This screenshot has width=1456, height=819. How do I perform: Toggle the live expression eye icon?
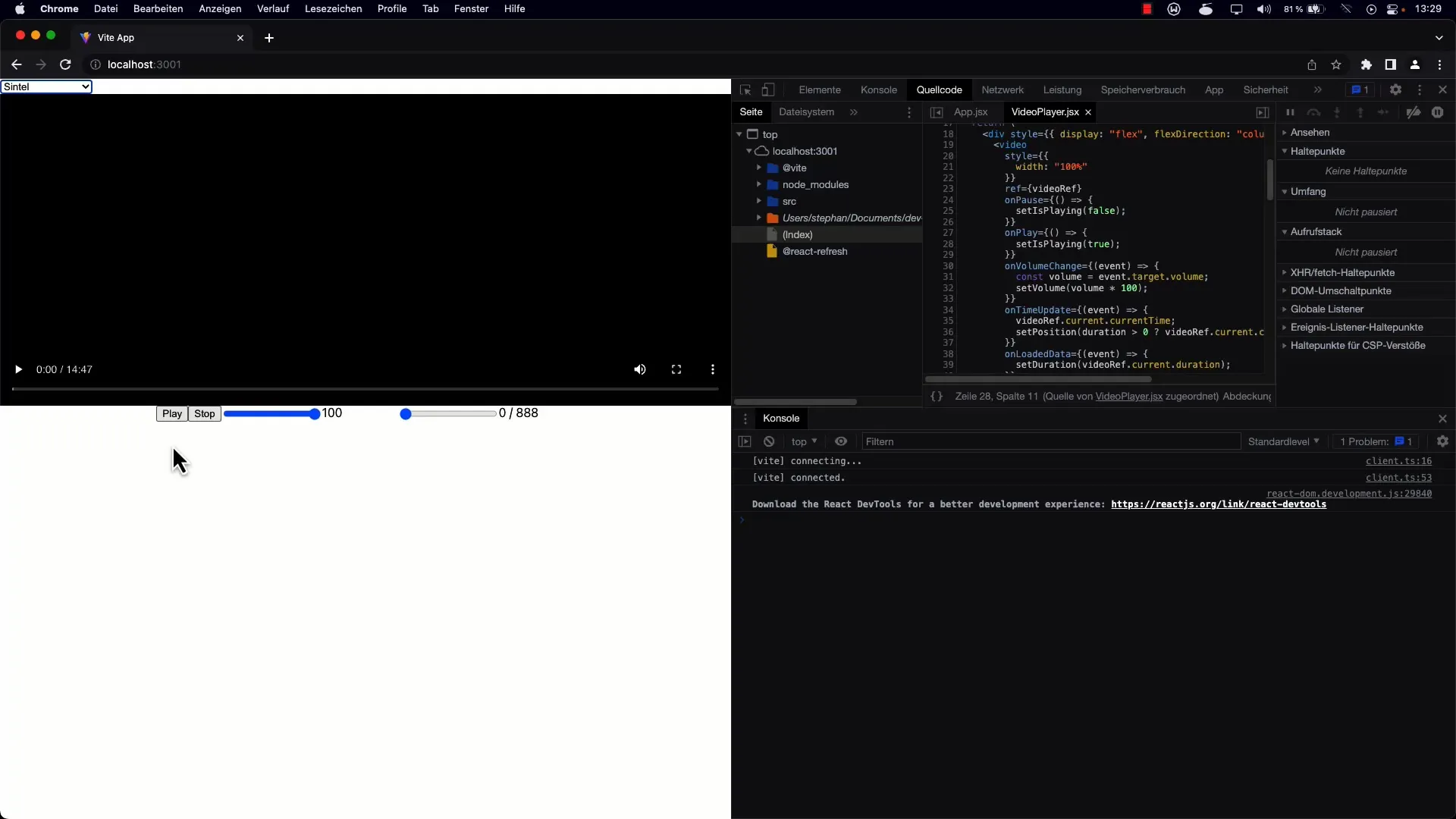(x=841, y=441)
